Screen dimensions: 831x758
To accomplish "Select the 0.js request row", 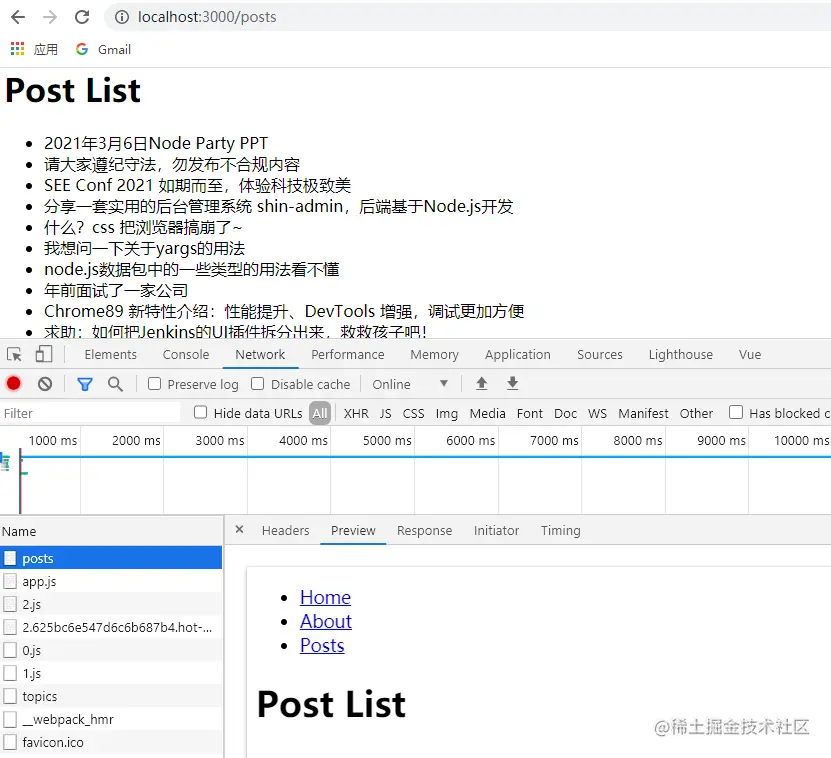I will 111,650.
